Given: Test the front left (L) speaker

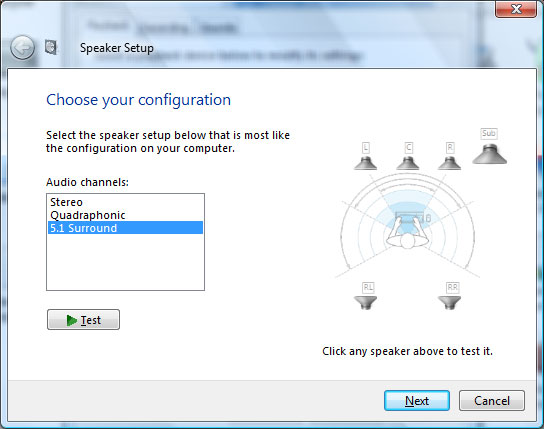Looking at the screenshot, I should coord(365,163).
